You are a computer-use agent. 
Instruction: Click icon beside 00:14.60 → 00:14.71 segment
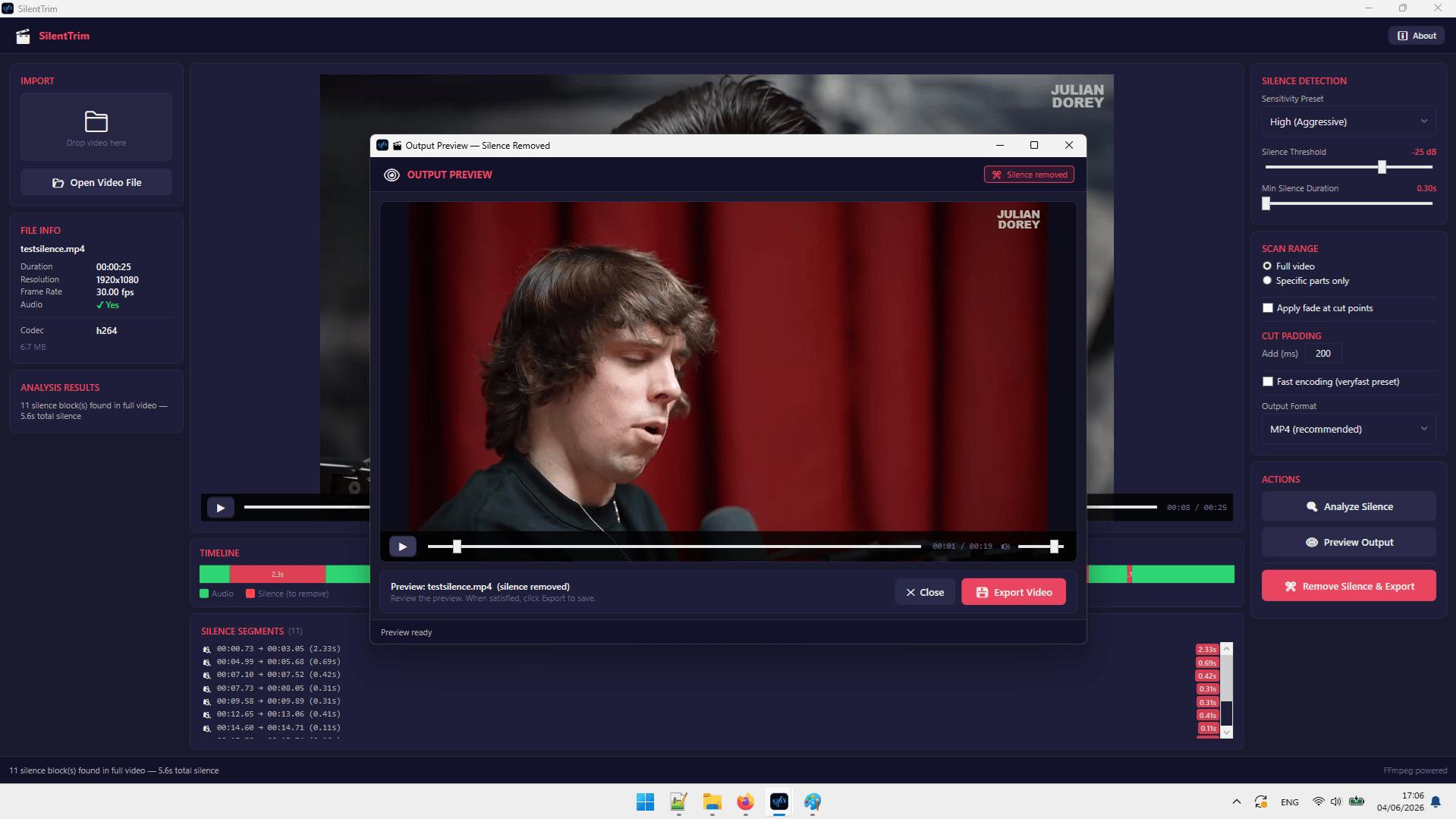[206, 728]
